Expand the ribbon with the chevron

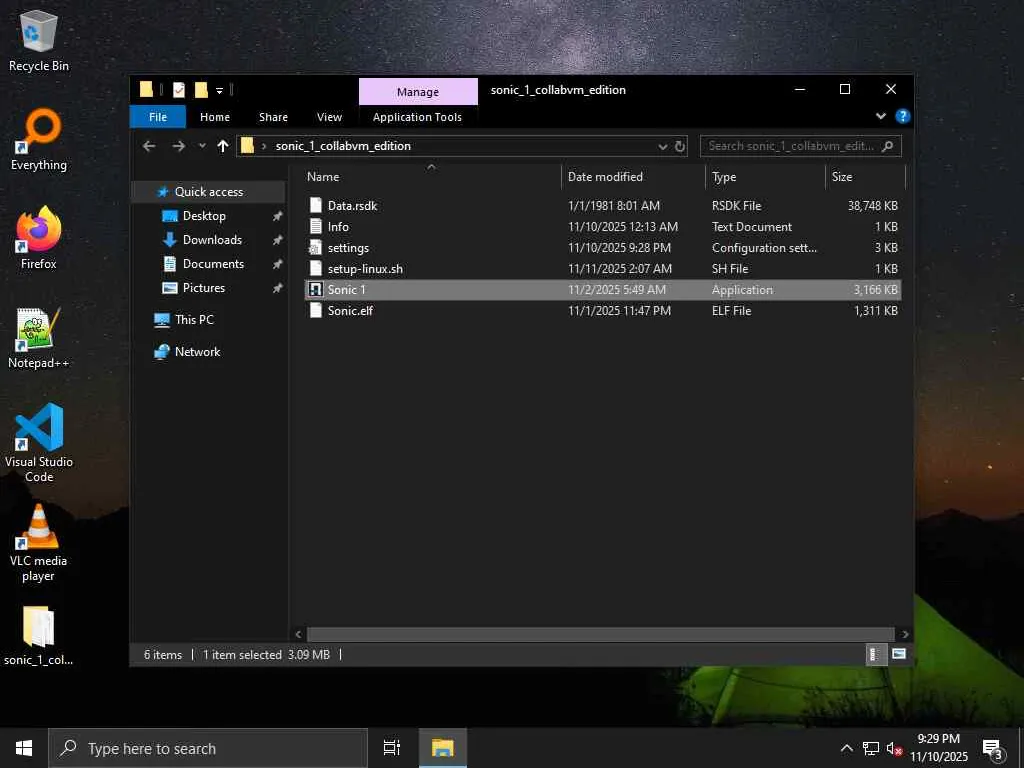880,116
